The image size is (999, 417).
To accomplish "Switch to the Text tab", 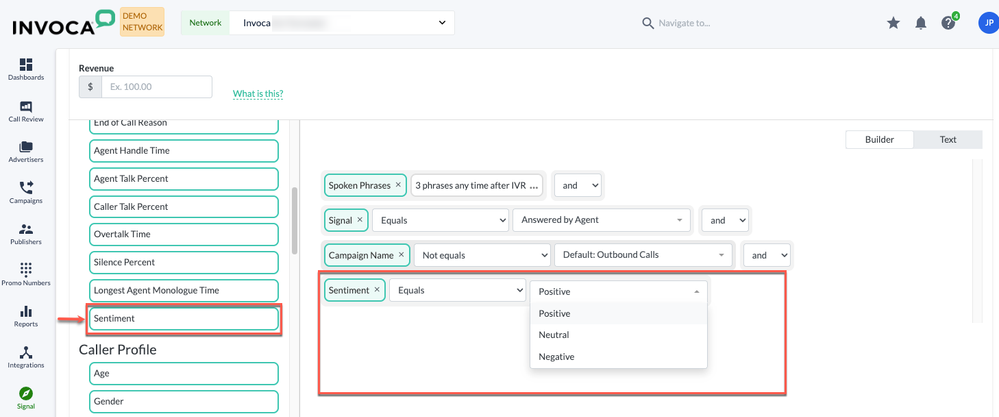I will (x=947, y=140).
